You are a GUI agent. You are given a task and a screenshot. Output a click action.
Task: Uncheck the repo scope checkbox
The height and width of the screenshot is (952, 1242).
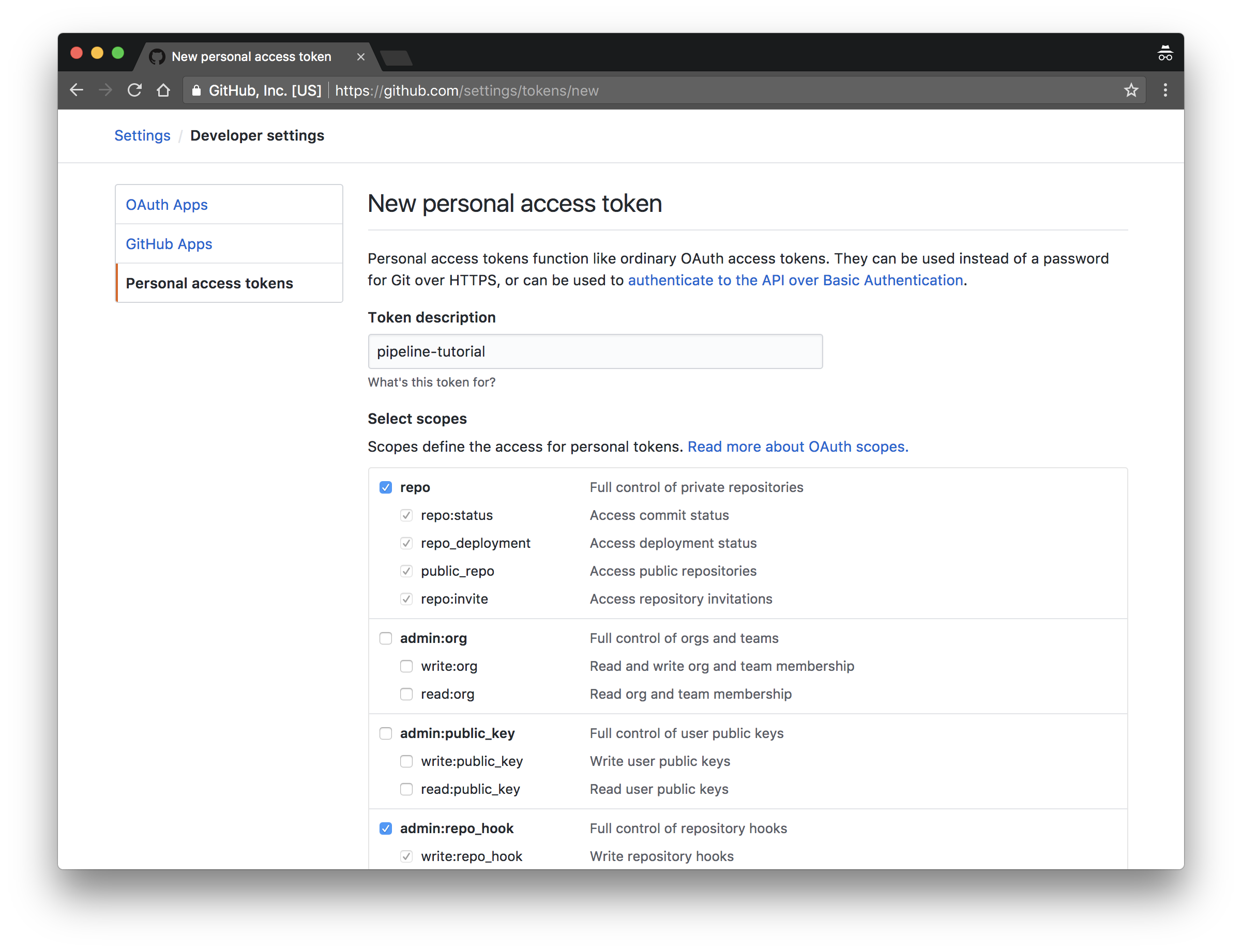pyautogui.click(x=385, y=487)
